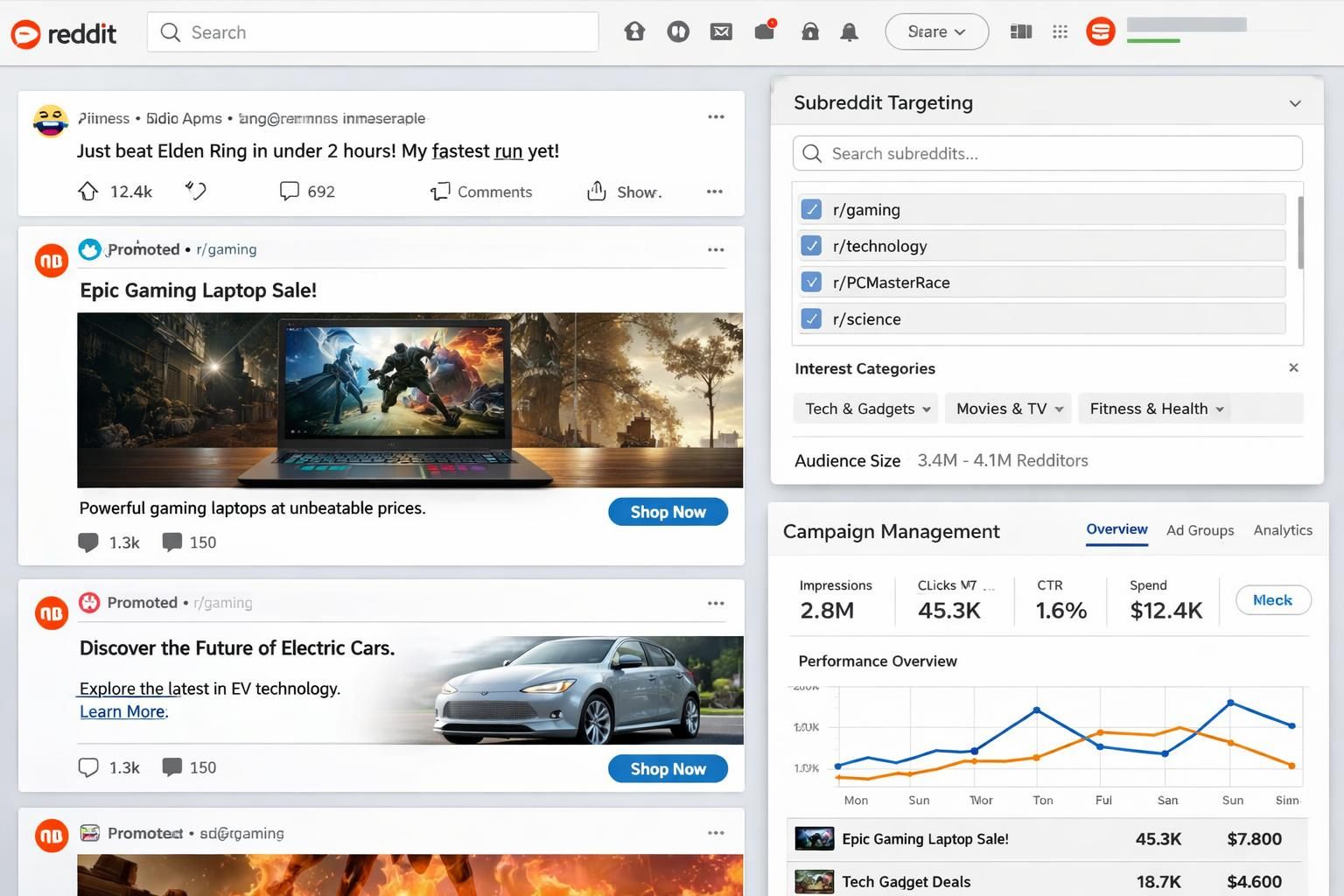Follow the Learn More link
The height and width of the screenshot is (896, 1344).
click(x=123, y=712)
